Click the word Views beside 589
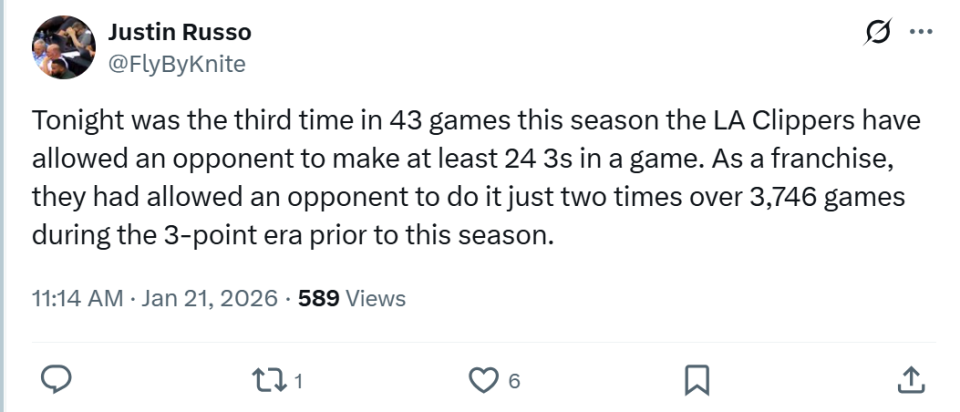 pos(375,298)
